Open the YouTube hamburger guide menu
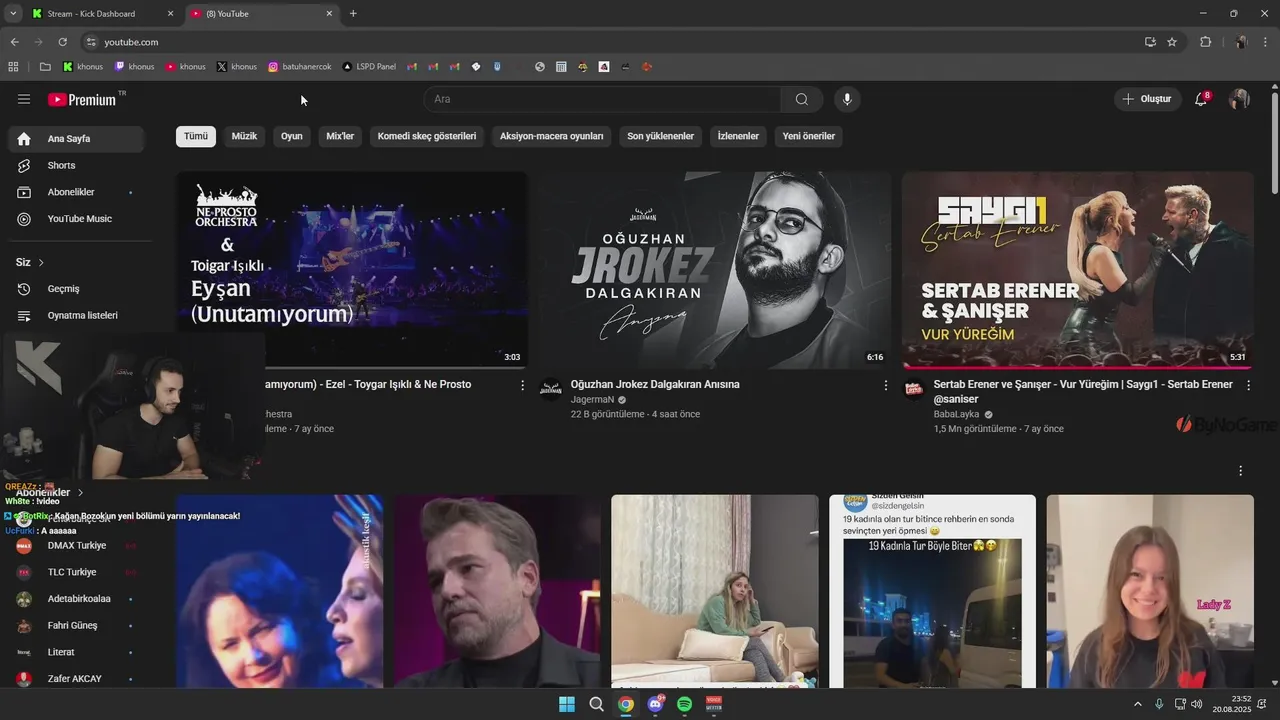This screenshot has width=1280, height=720. [x=24, y=99]
